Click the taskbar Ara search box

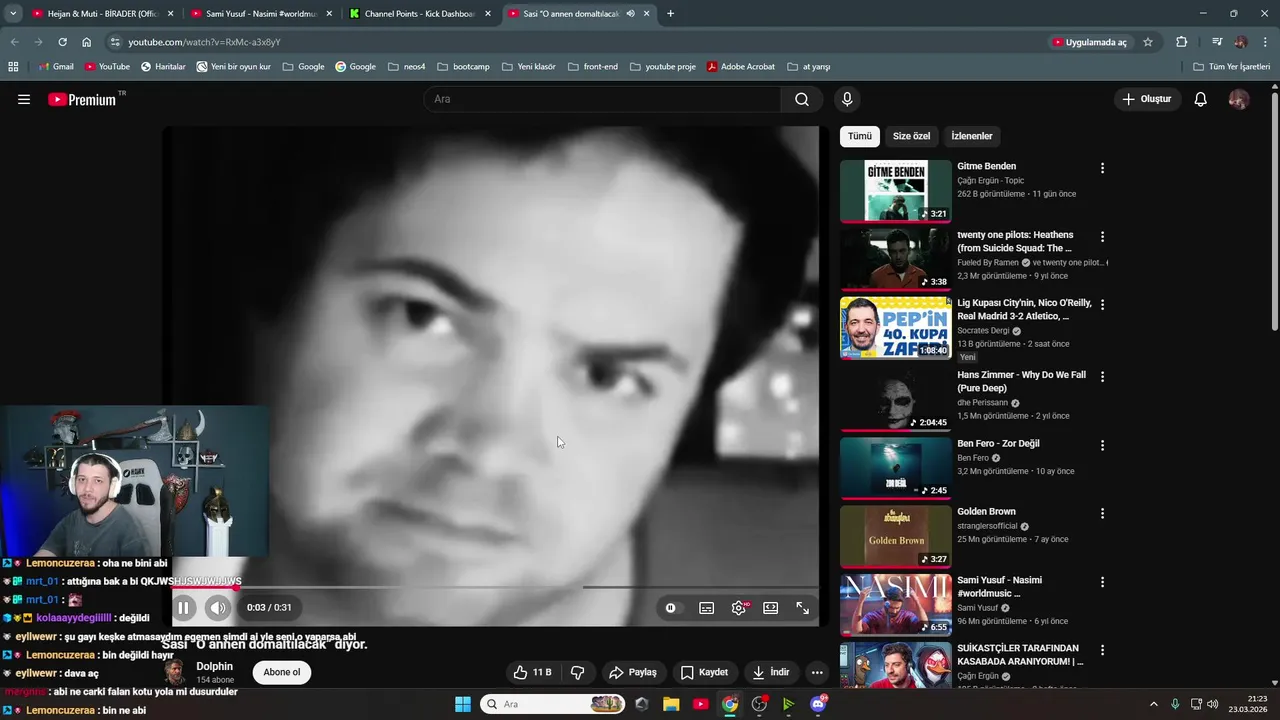[x=553, y=704]
